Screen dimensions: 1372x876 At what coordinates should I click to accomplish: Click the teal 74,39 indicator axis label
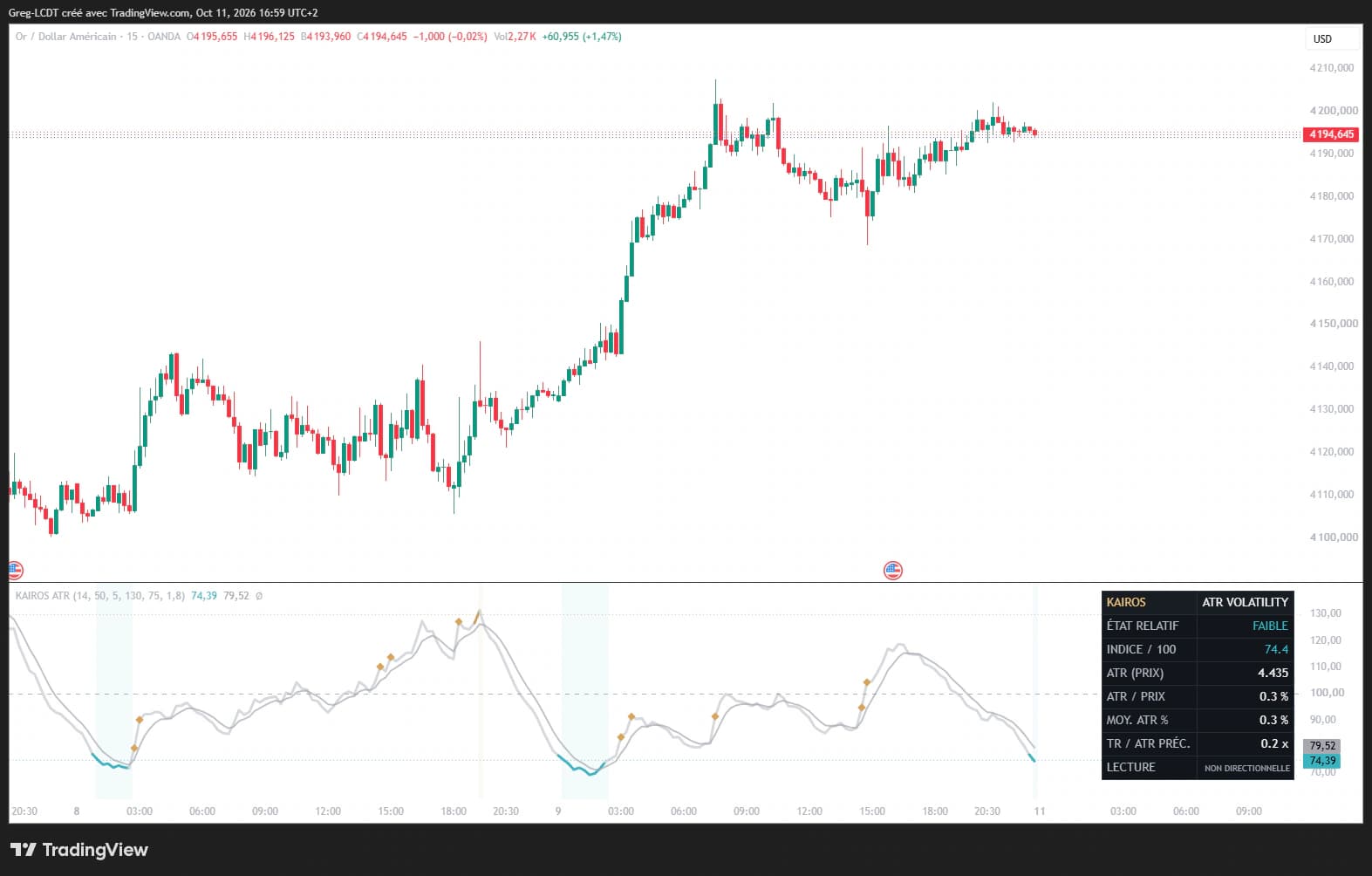pyautogui.click(x=1321, y=761)
